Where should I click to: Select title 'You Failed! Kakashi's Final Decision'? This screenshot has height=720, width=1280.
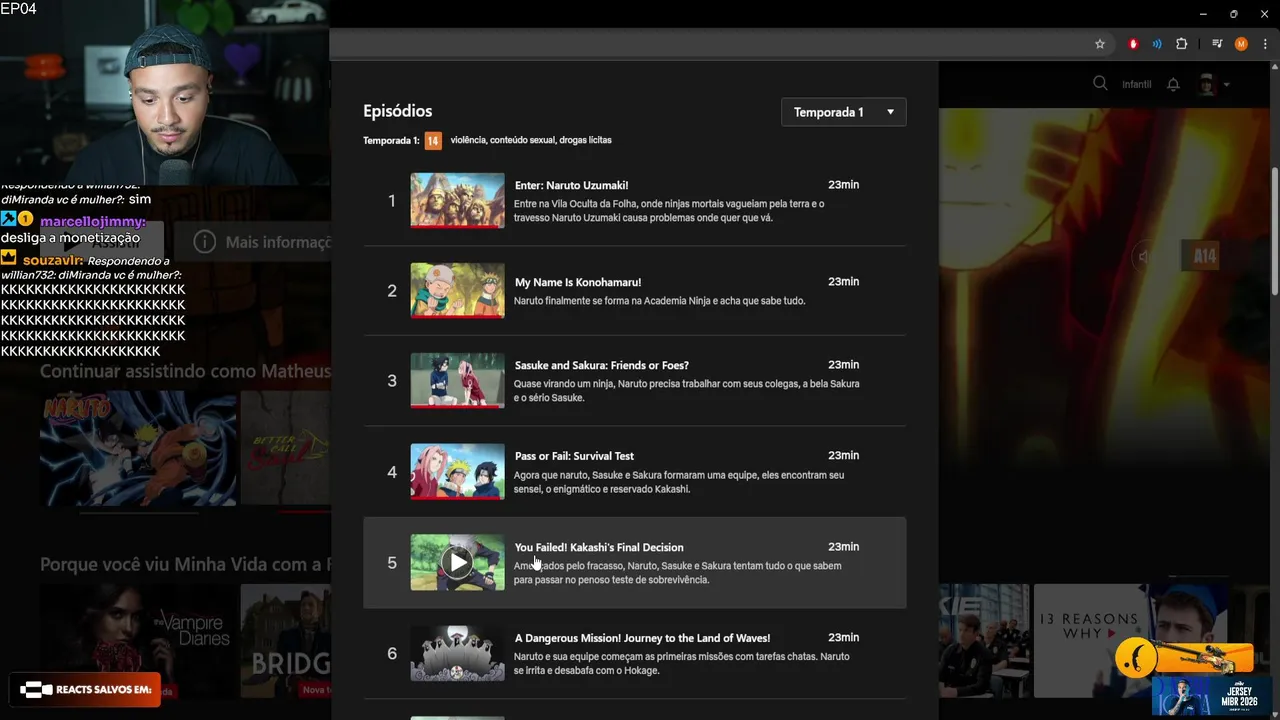(x=599, y=547)
